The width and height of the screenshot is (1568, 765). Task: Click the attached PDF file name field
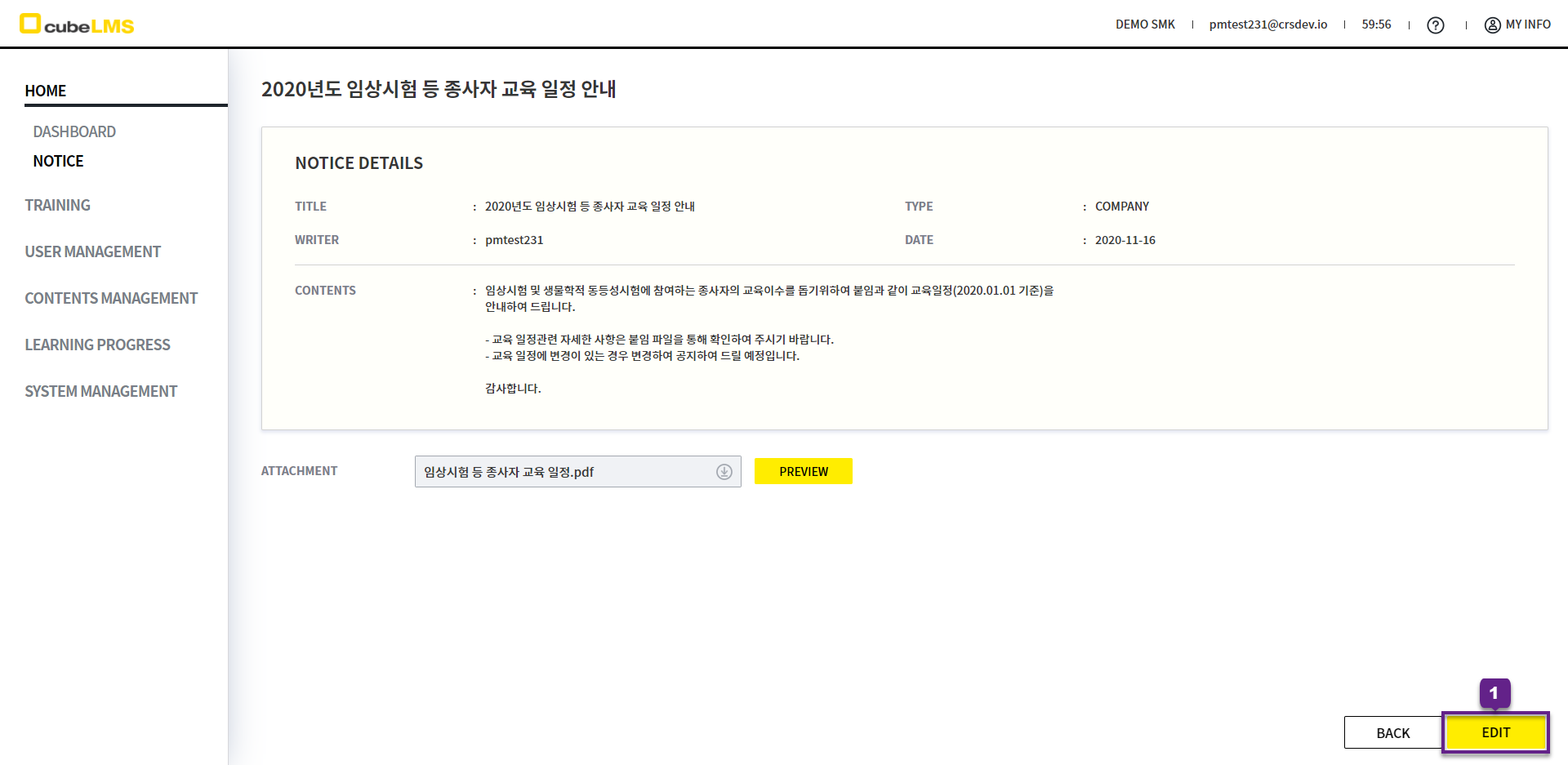coord(563,472)
